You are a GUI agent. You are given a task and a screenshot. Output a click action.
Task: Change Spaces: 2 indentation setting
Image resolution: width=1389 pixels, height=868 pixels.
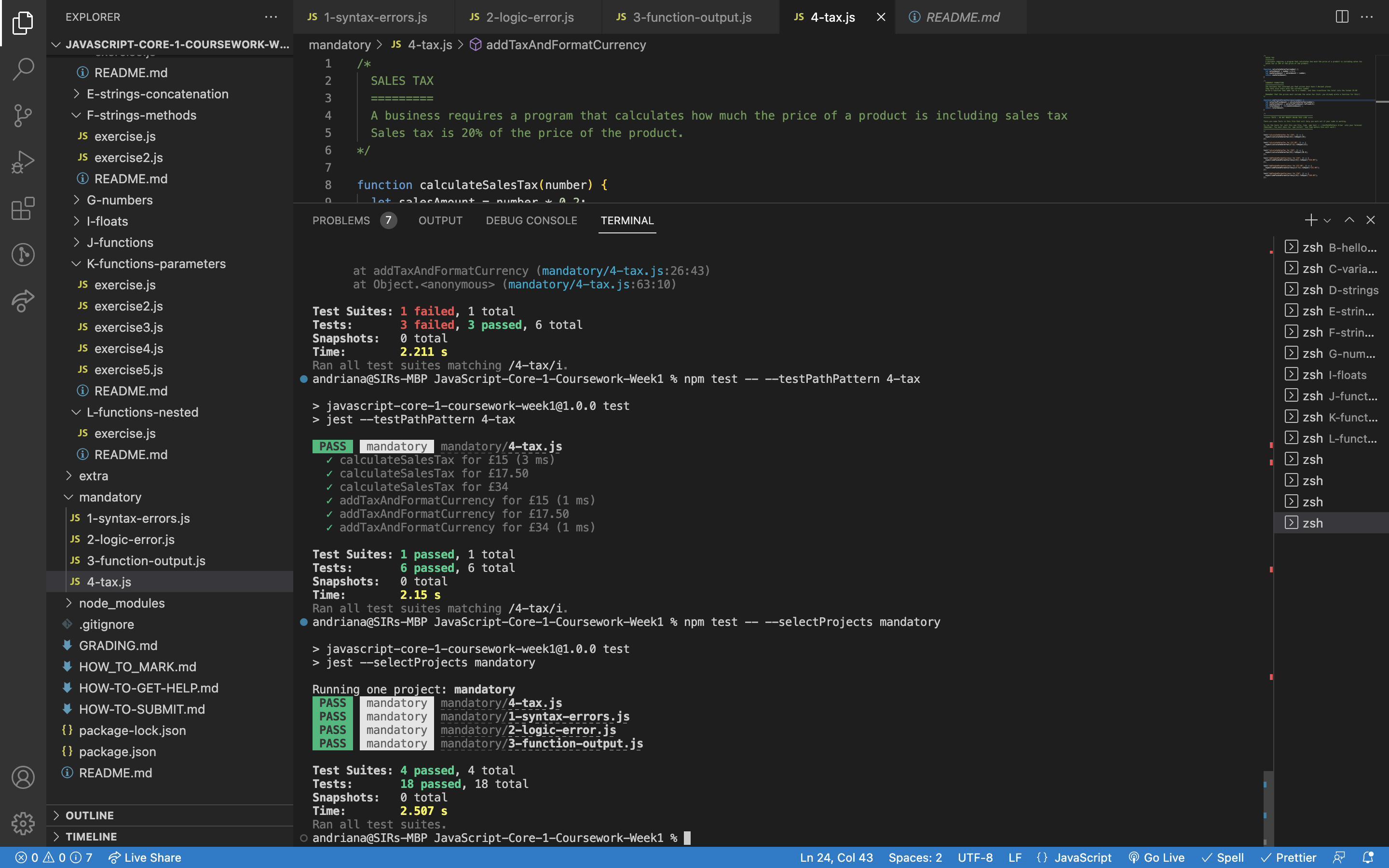915,858
